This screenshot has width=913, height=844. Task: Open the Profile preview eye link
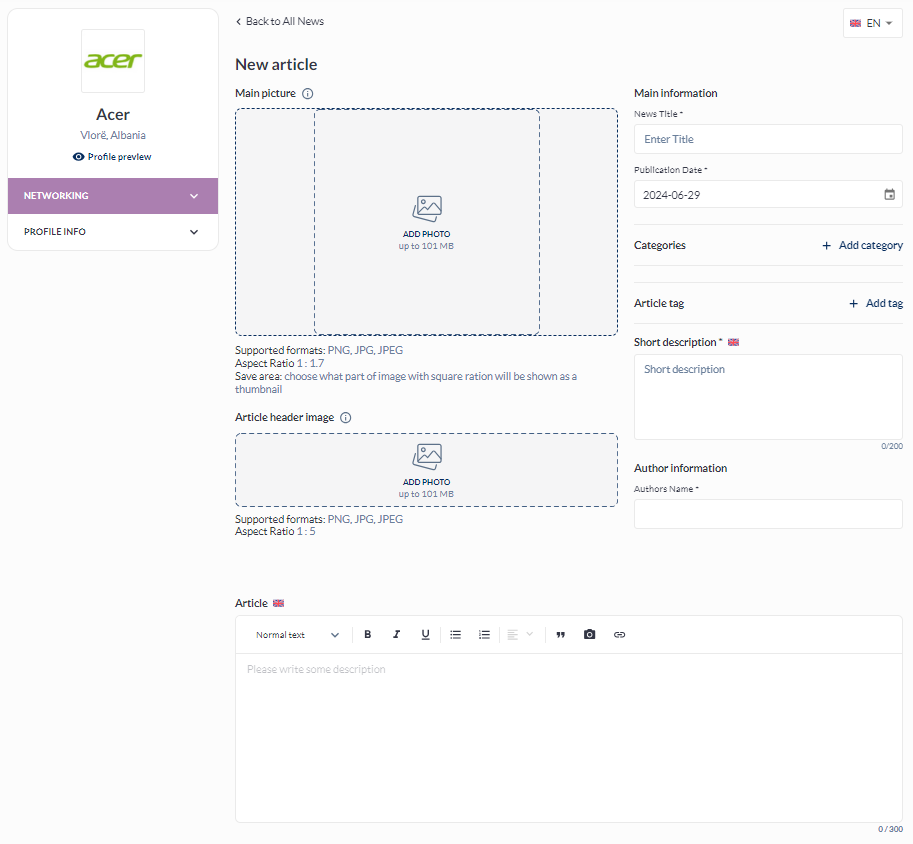pyautogui.click(x=112, y=157)
